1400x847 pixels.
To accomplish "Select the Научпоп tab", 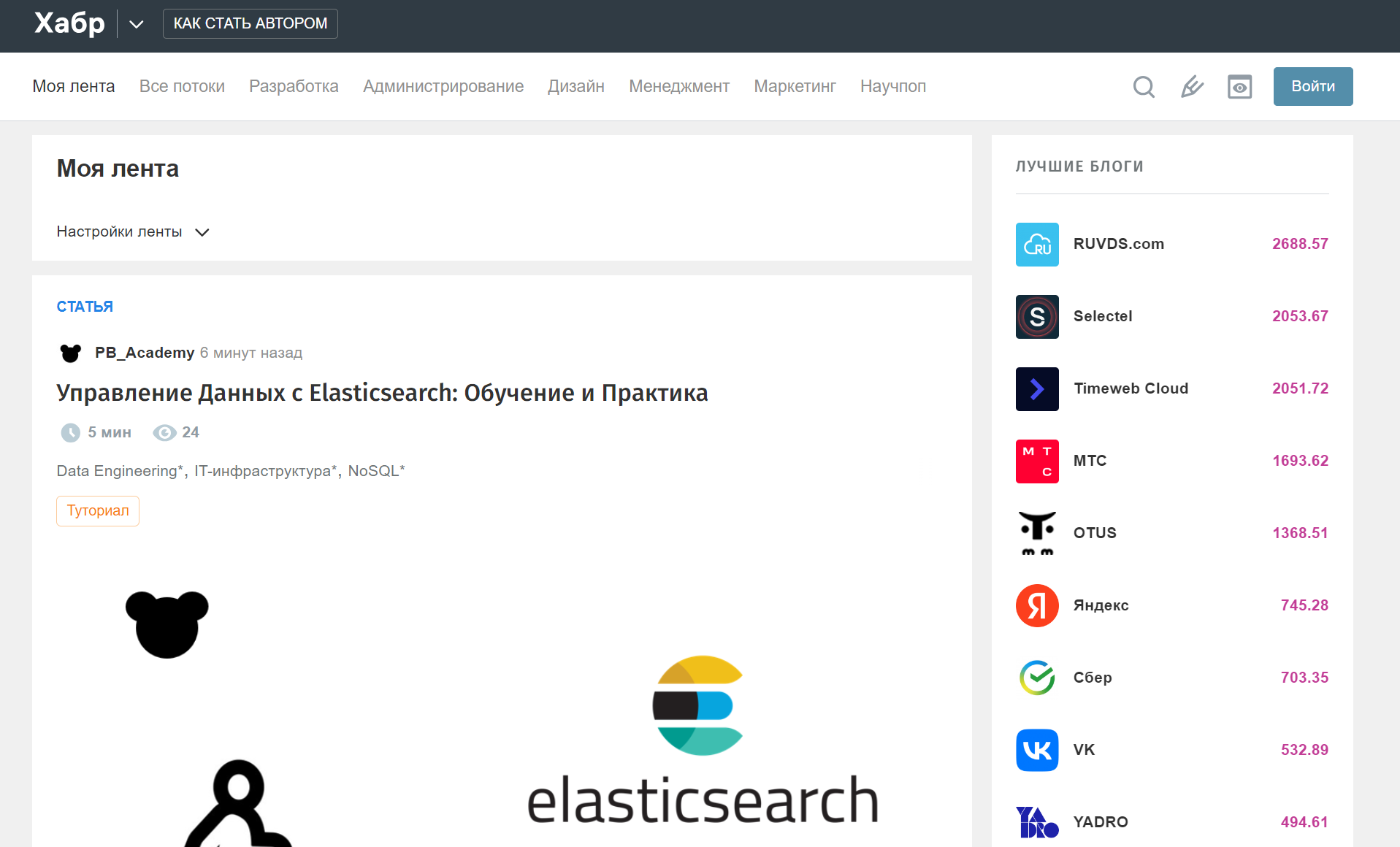I will pos(893,86).
